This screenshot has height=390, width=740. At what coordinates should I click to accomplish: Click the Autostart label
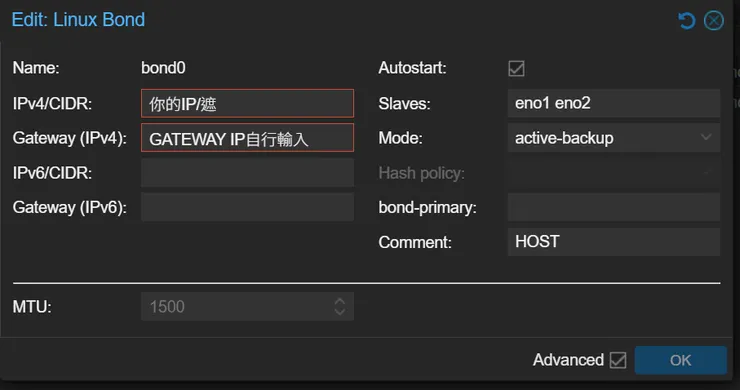[x=412, y=68]
